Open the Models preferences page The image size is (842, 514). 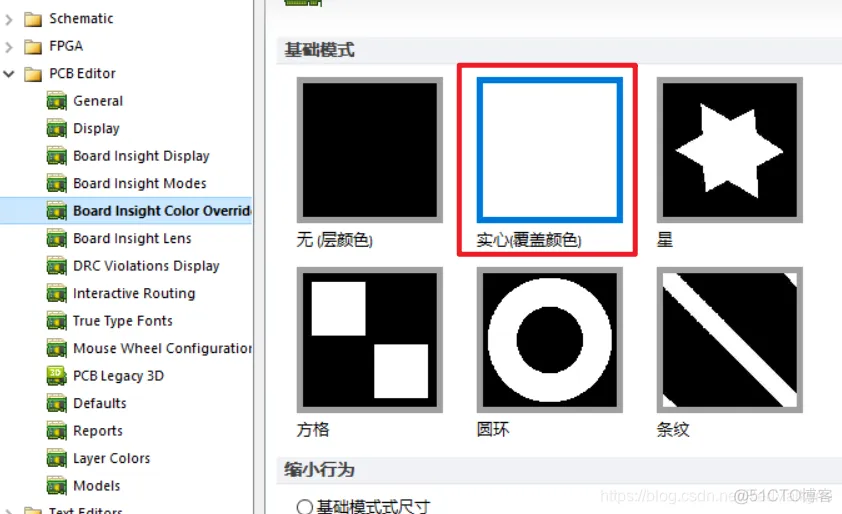pyautogui.click(x=97, y=486)
